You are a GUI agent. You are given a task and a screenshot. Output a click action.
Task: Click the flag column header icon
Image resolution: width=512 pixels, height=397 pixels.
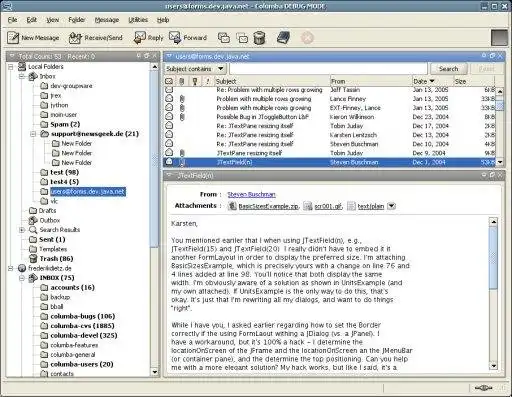pyautogui.click(x=195, y=81)
